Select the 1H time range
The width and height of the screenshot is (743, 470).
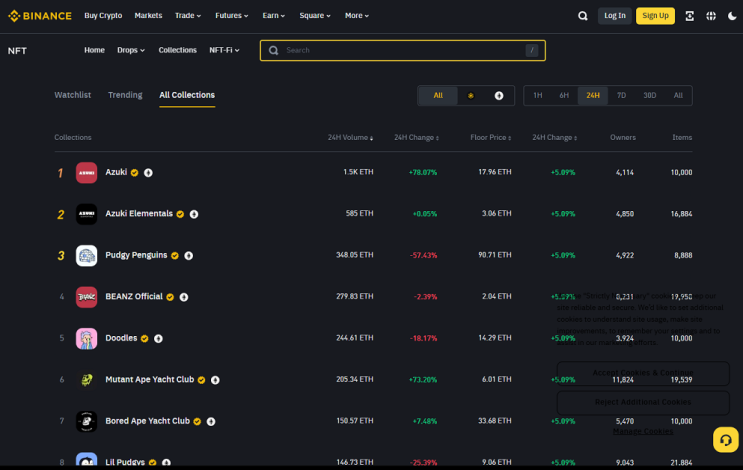pos(538,96)
